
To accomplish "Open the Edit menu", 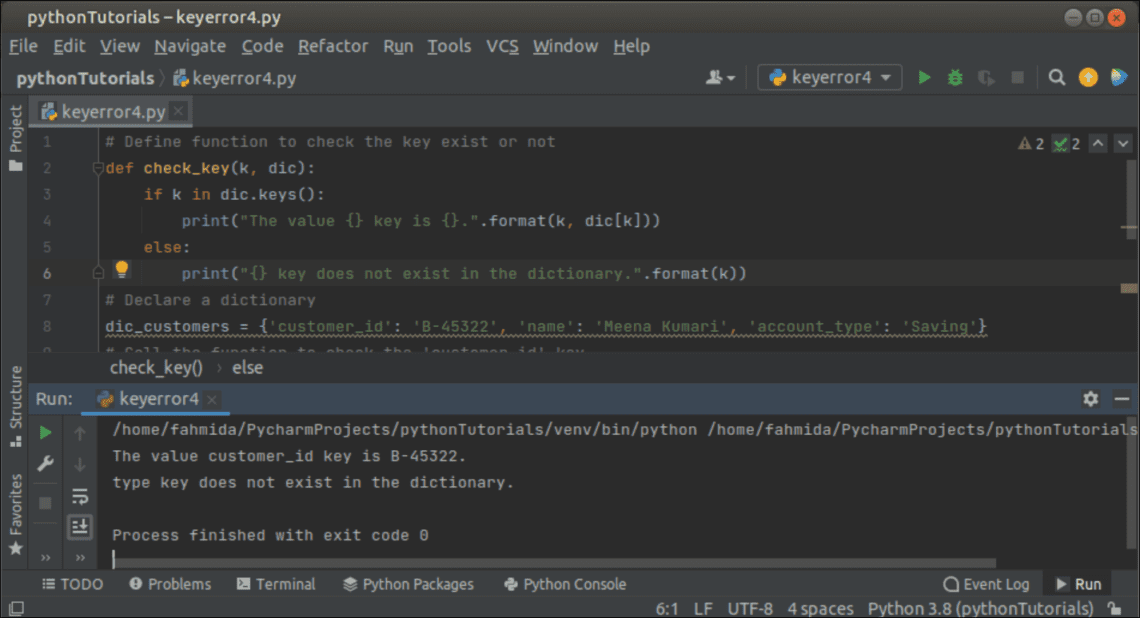I will 69,46.
